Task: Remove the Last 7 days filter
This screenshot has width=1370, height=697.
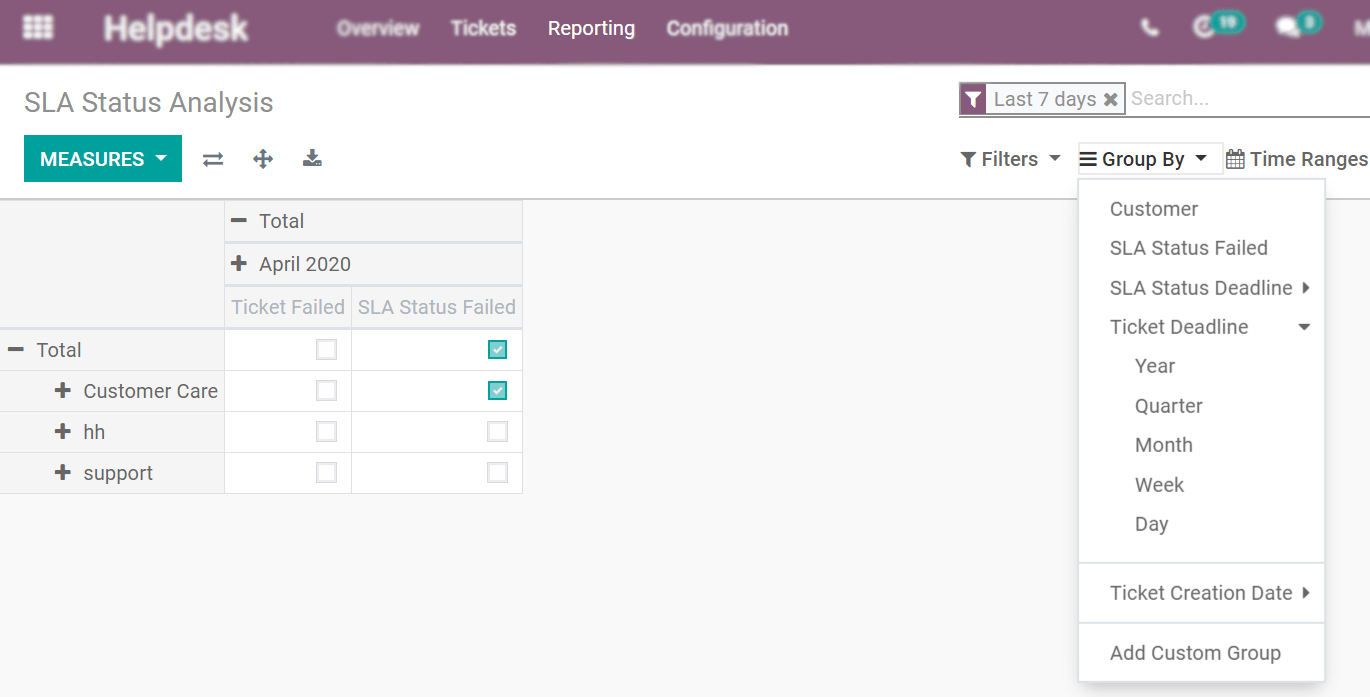Action: tap(1111, 99)
